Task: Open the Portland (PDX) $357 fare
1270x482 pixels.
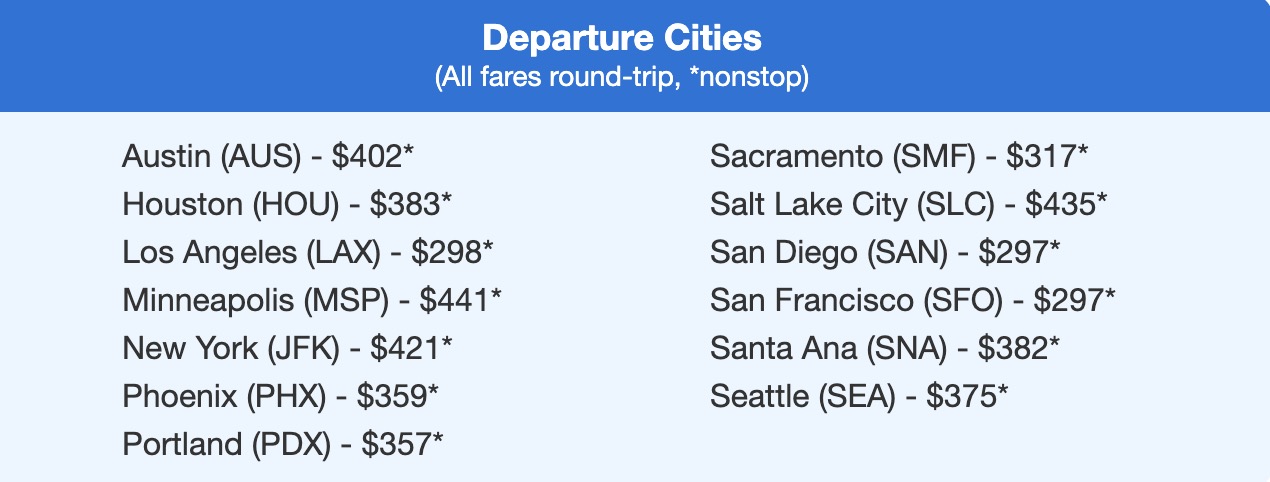Action: (x=282, y=445)
